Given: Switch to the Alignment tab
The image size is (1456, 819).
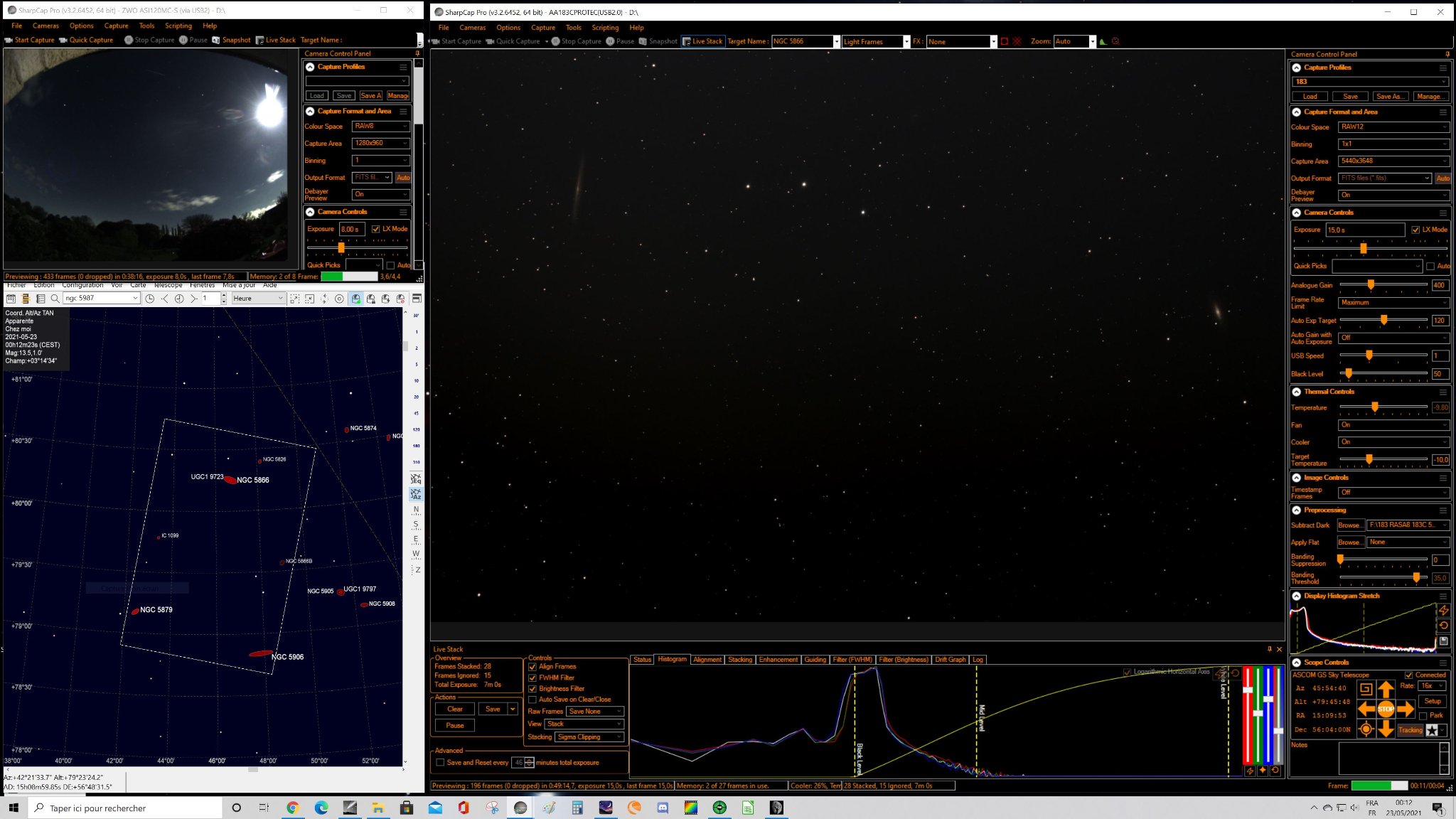Looking at the screenshot, I should coord(707,660).
